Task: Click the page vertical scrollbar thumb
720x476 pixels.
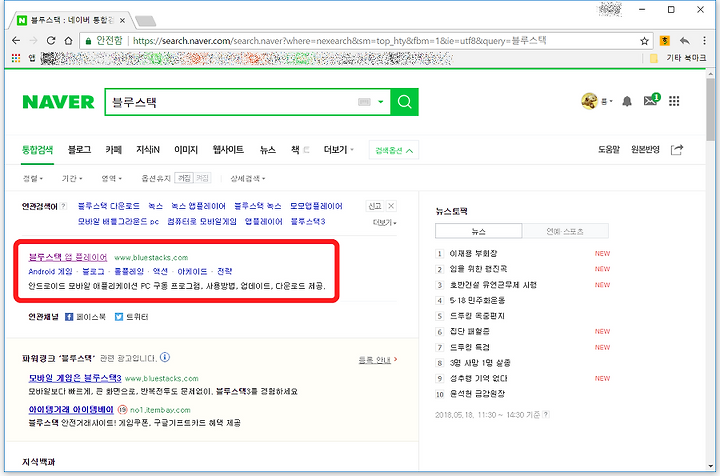Action: (710, 109)
